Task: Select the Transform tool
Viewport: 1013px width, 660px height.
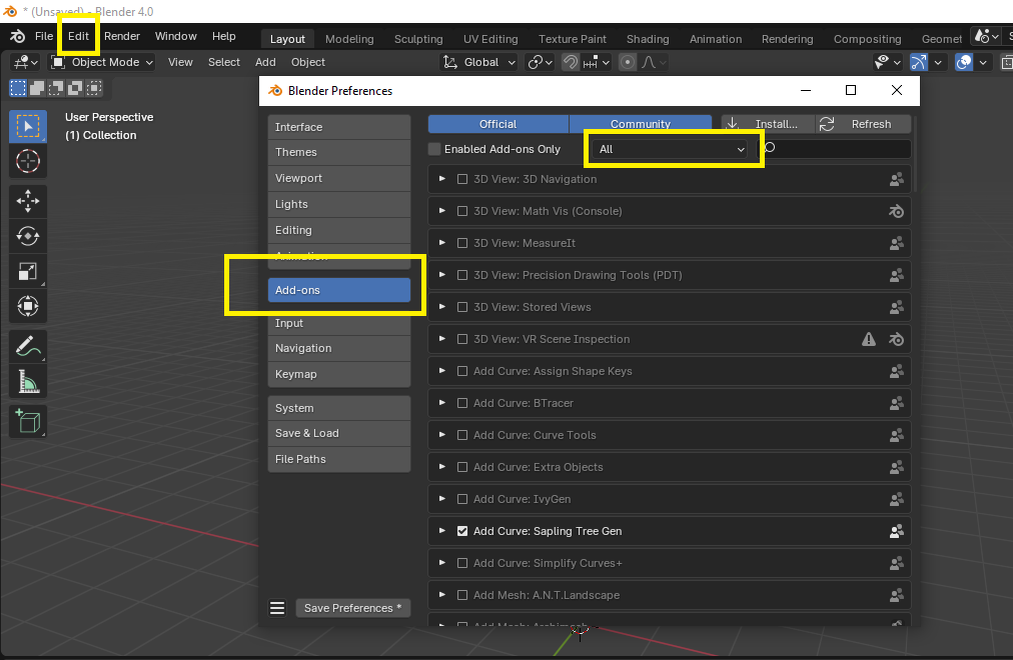Action: (x=28, y=306)
